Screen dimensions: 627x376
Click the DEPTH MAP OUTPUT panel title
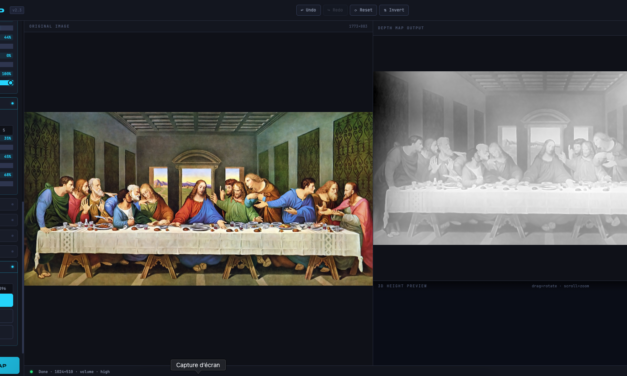(401, 28)
